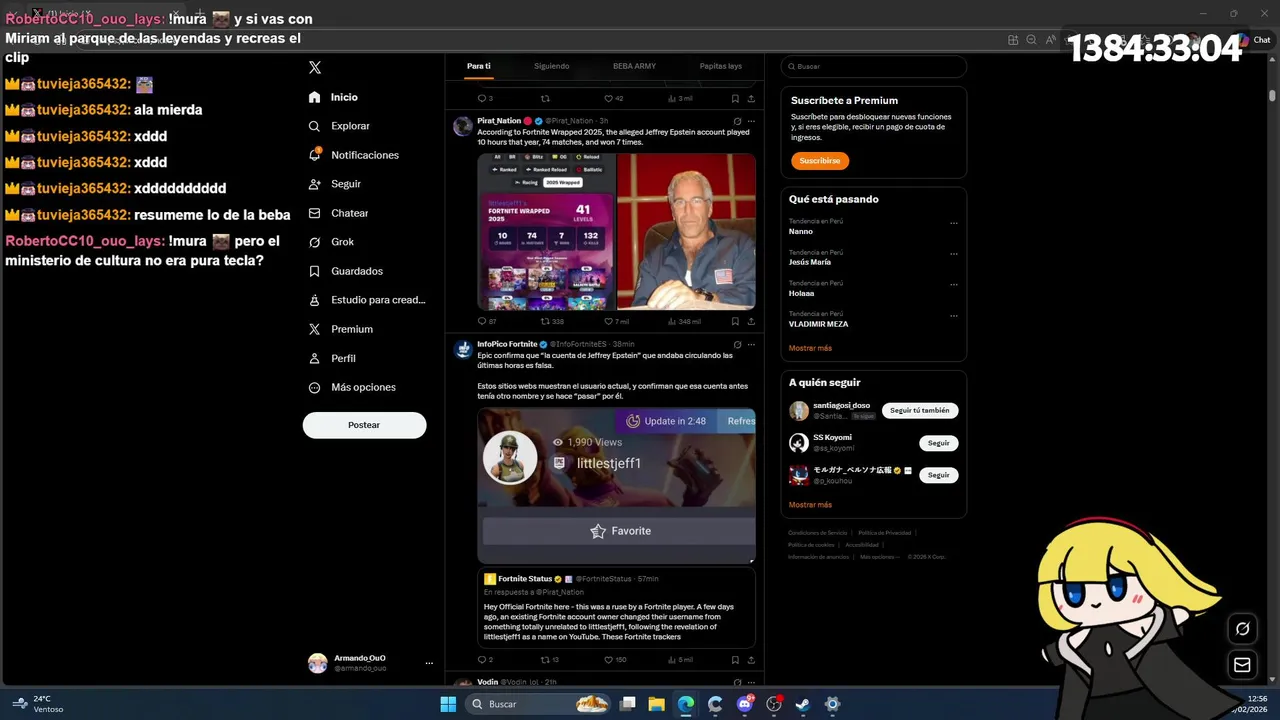Image resolution: width=1280 pixels, height=720 pixels.
Task: Open the littlestjeff1 tracker image
Action: (616, 485)
